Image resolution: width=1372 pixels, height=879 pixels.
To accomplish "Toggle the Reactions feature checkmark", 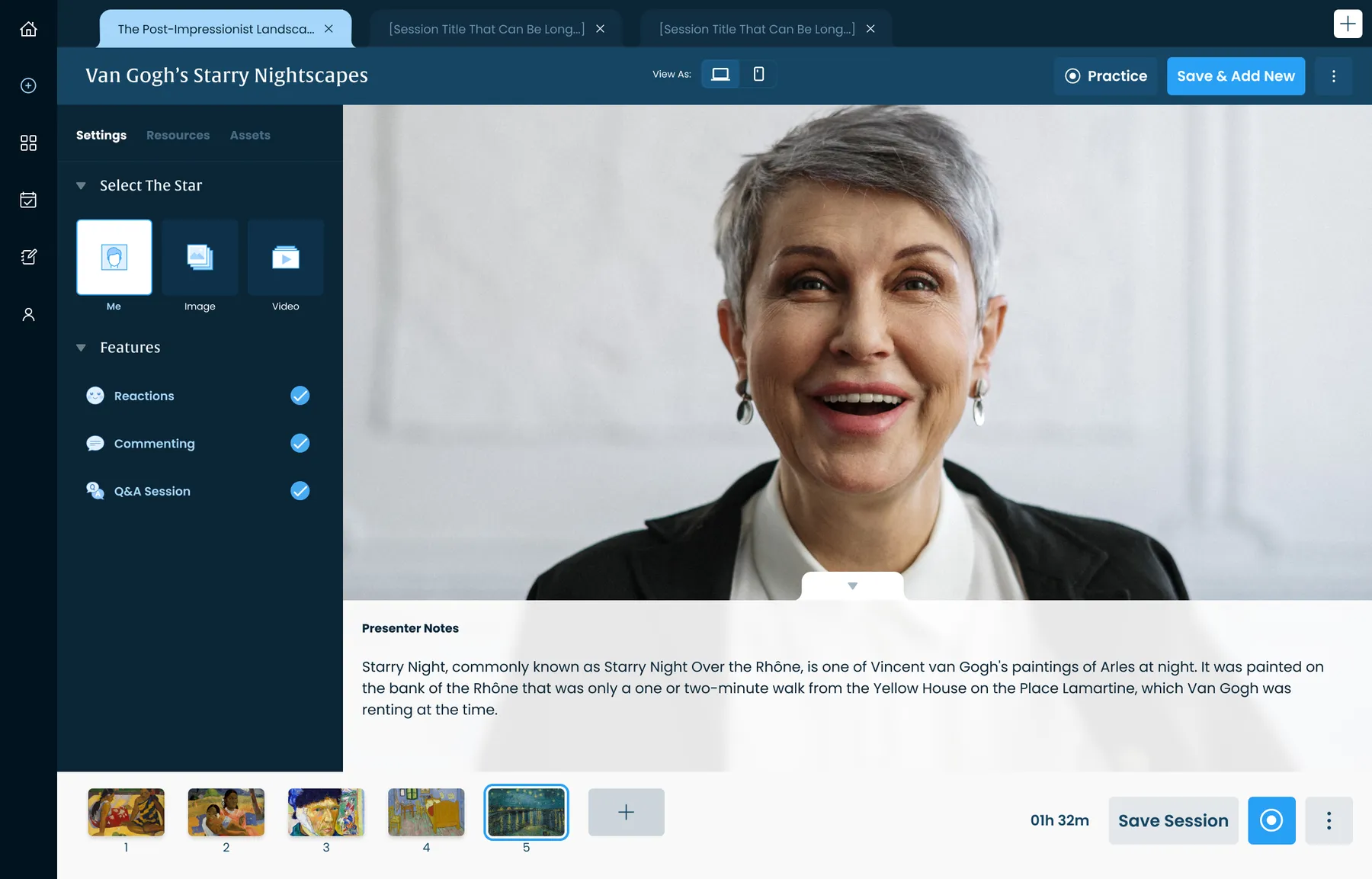I will tap(300, 396).
